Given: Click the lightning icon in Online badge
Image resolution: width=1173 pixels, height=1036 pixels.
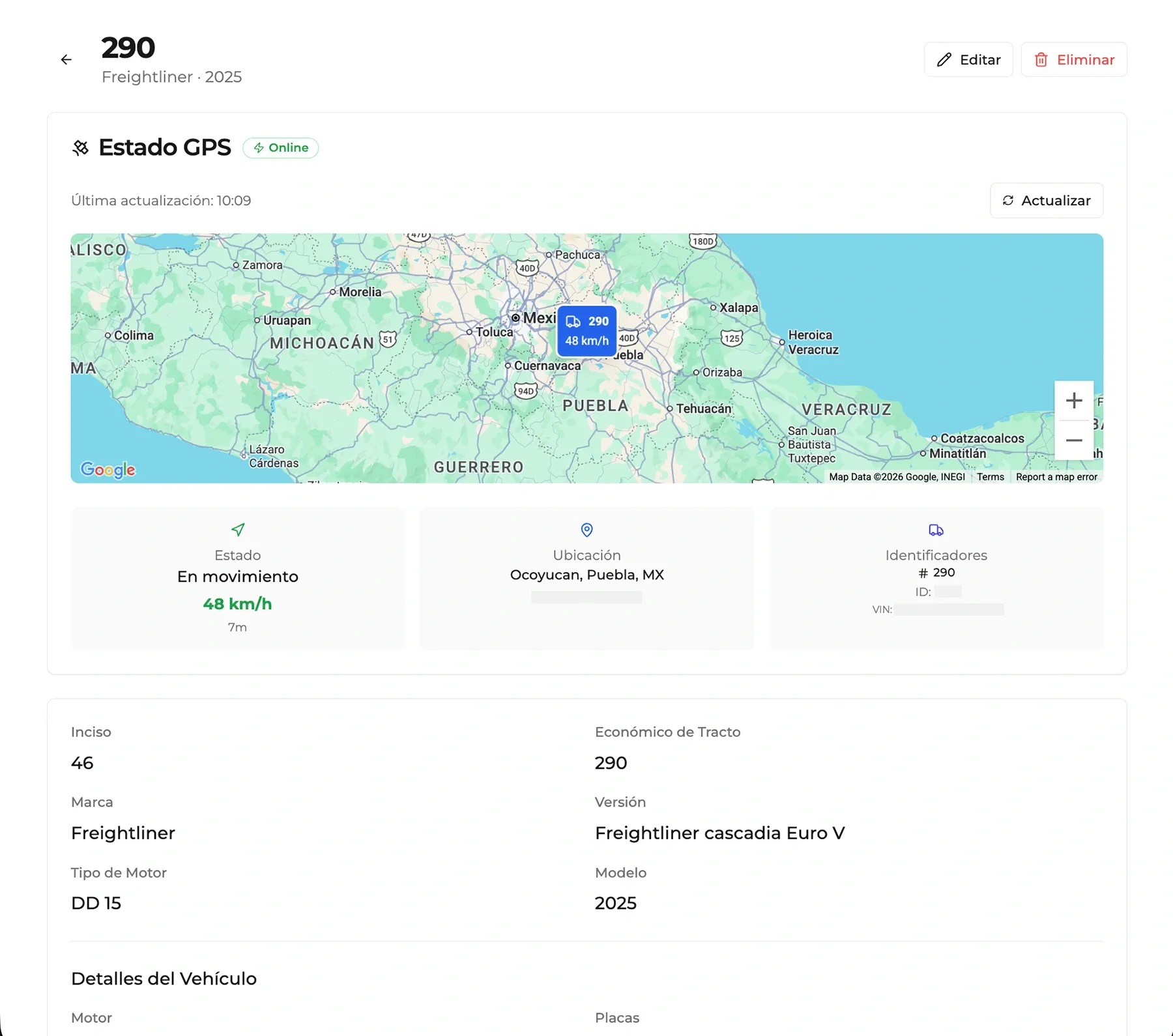Looking at the screenshot, I should click(x=259, y=148).
